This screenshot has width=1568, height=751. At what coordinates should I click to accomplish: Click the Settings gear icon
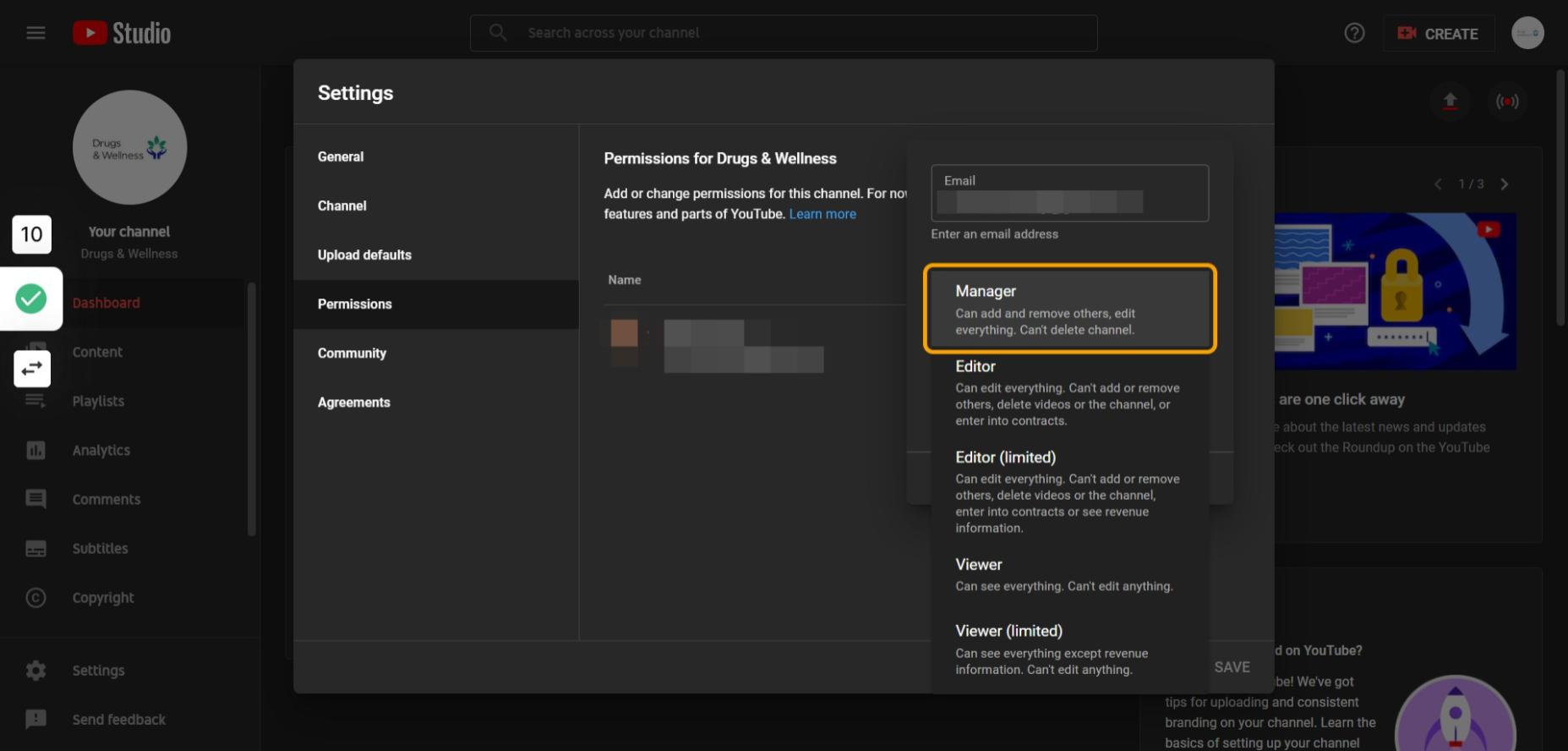pyautogui.click(x=36, y=670)
